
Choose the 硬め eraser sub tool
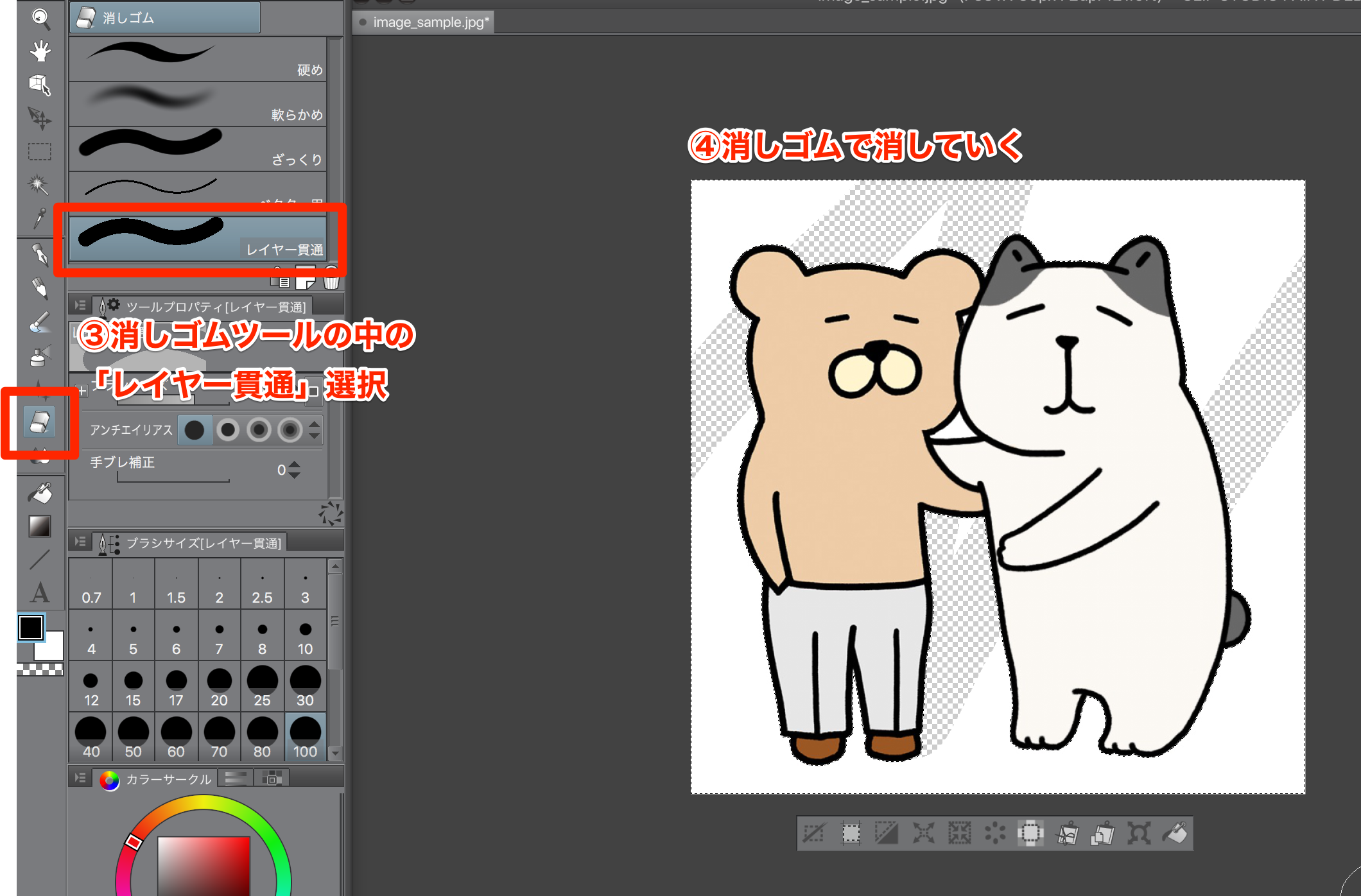click(x=198, y=59)
